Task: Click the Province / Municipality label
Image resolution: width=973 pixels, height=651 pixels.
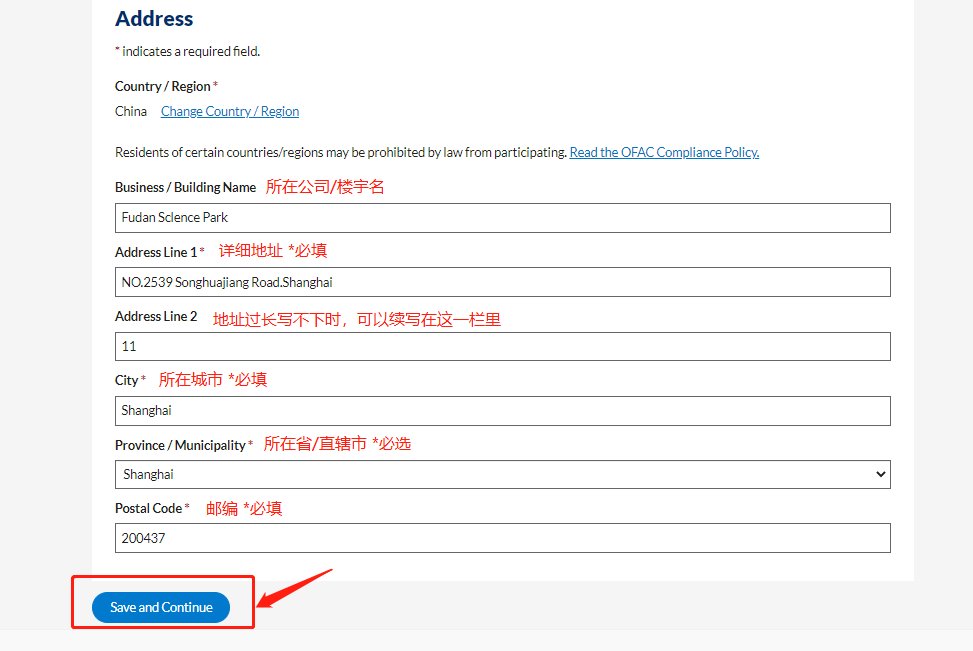Action: click(180, 445)
